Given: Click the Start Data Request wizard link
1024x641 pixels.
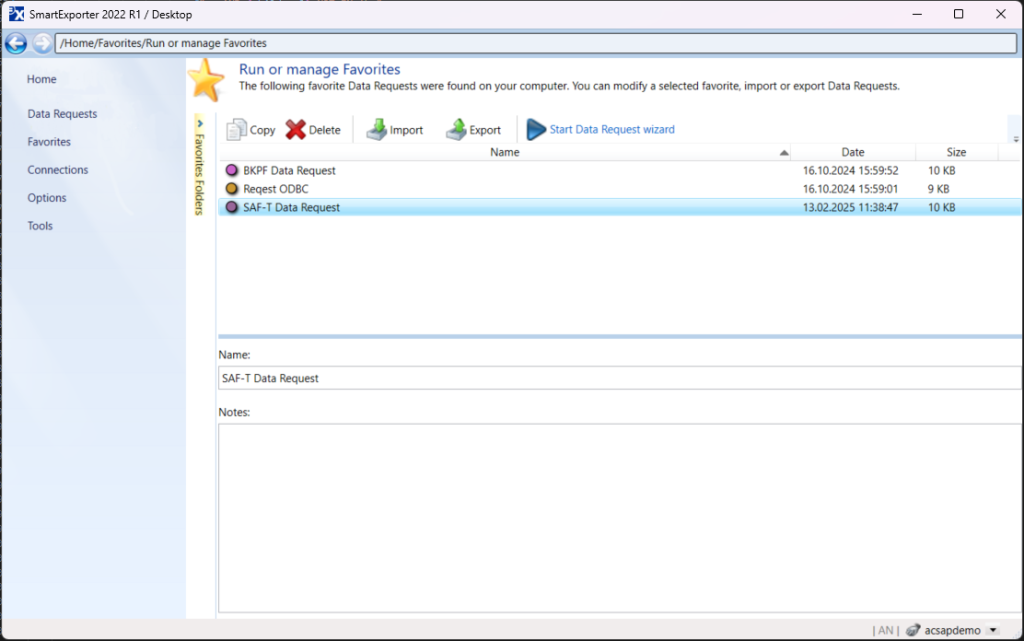Looking at the screenshot, I should (x=612, y=129).
